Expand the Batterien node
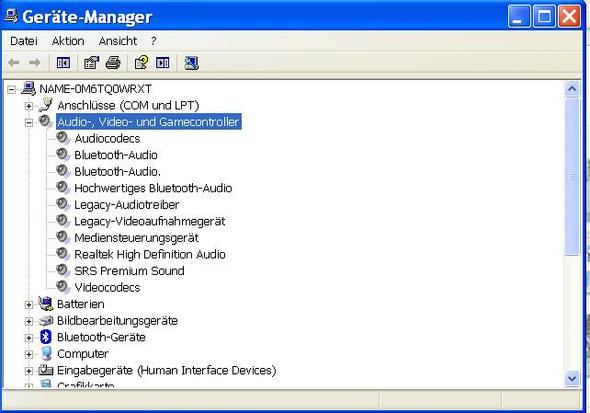The height and width of the screenshot is (413, 590). (x=29, y=305)
